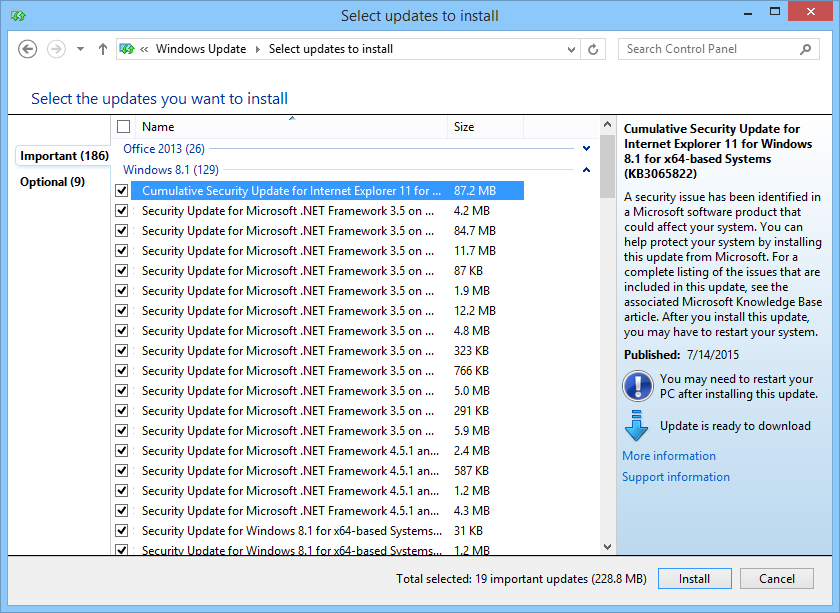
Task: Open the Support information link
Action: [676, 476]
